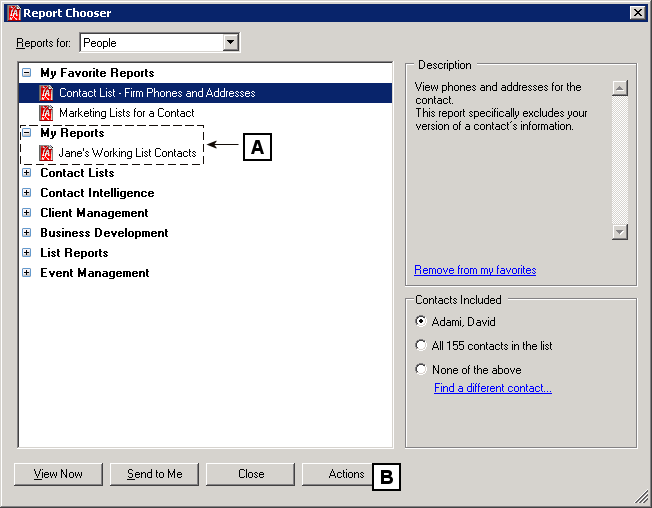Click the List Reports heading text

click(74, 253)
